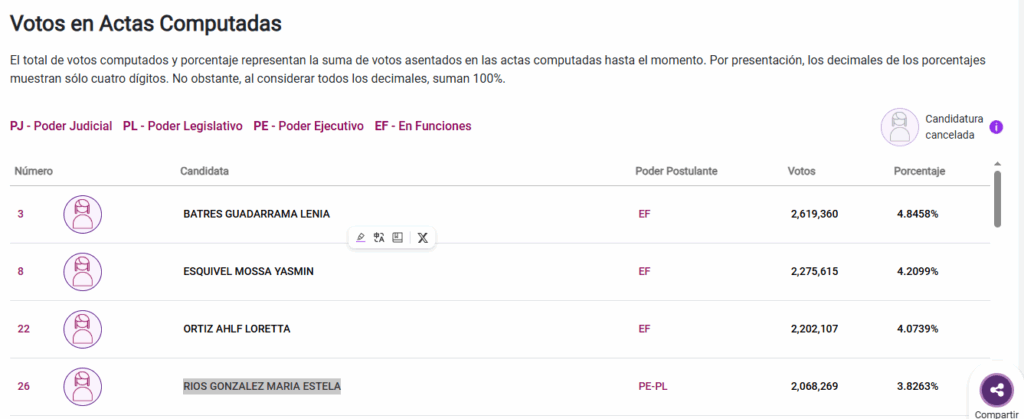The width and height of the screenshot is (1024, 419).
Task: Click the table's vertical scrollbar thumb
Action: (997, 199)
